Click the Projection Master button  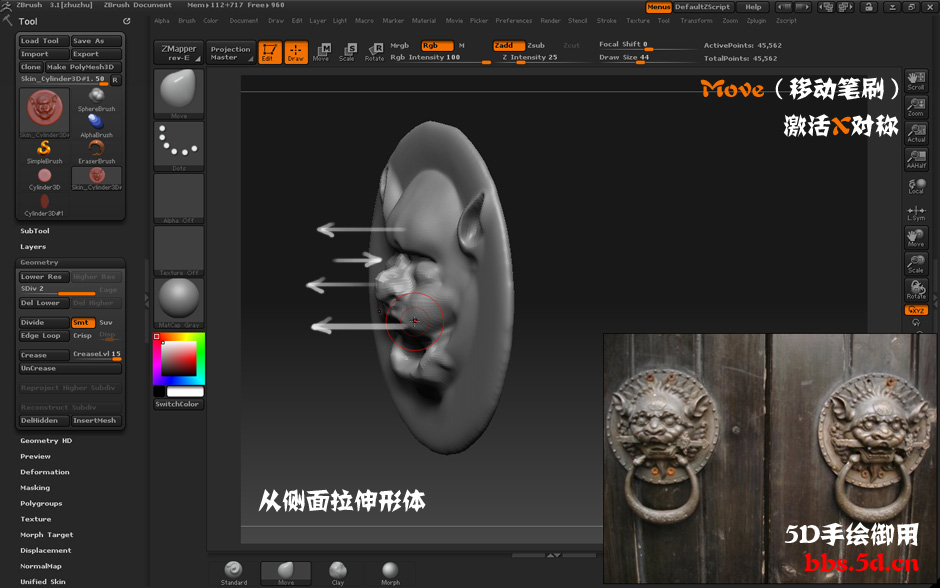pyautogui.click(x=231, y=53)
